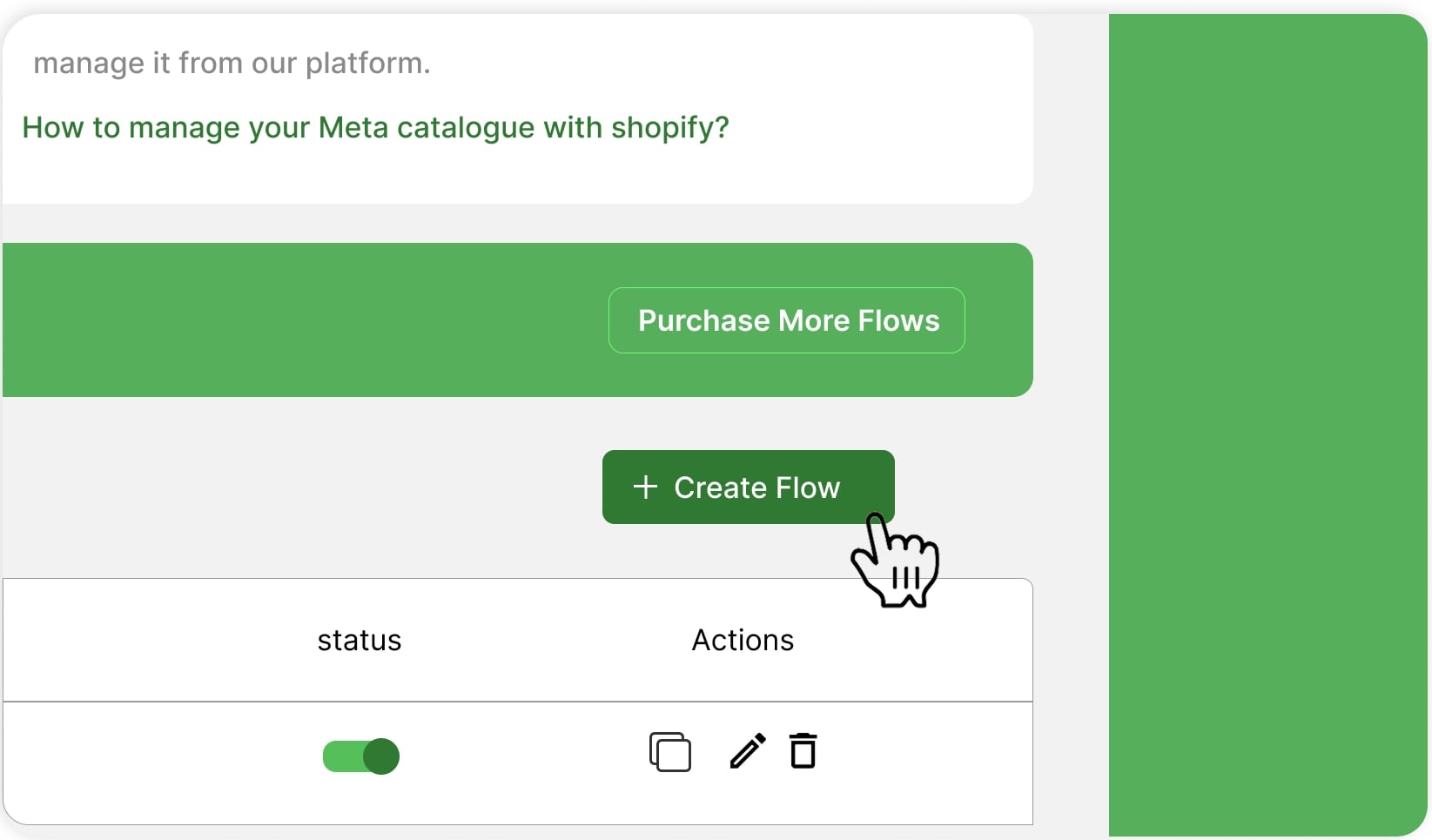1432x840 pixels.
Task: Click the Purchase More Flows button
Action: click(787, 320)
